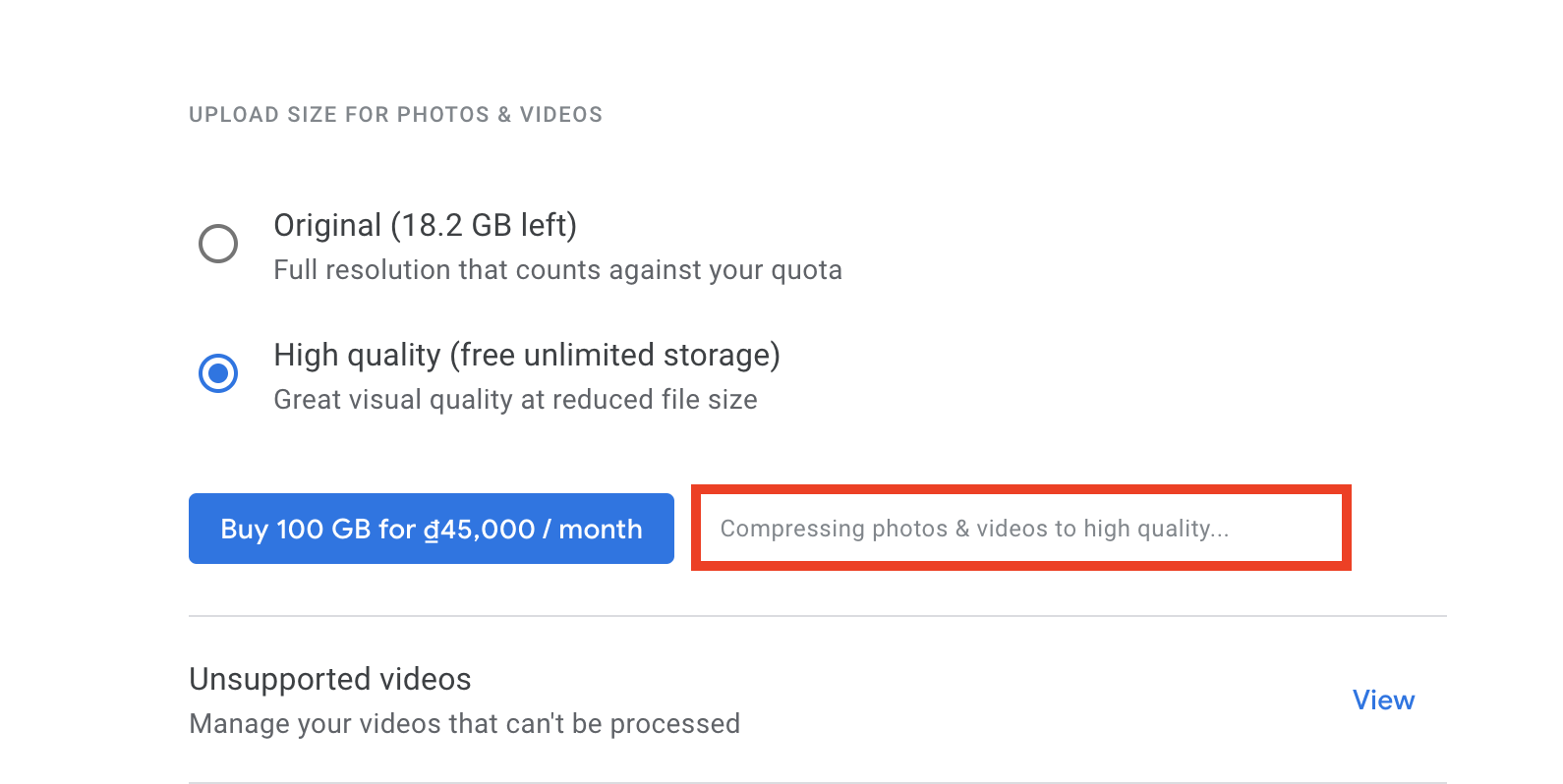Click the red border of the highlighted box
The image size is (1563, 784).
[x=1020, y=488]
